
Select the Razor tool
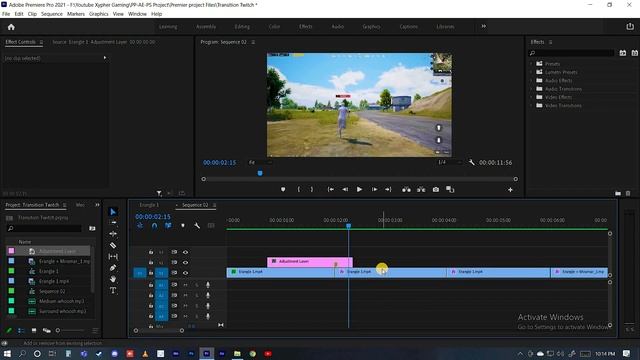coord(113,245)
